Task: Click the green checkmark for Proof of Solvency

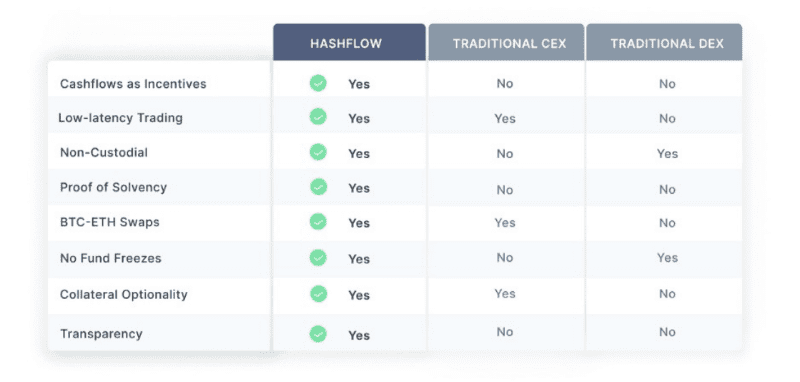Action: tap(318, 187)
